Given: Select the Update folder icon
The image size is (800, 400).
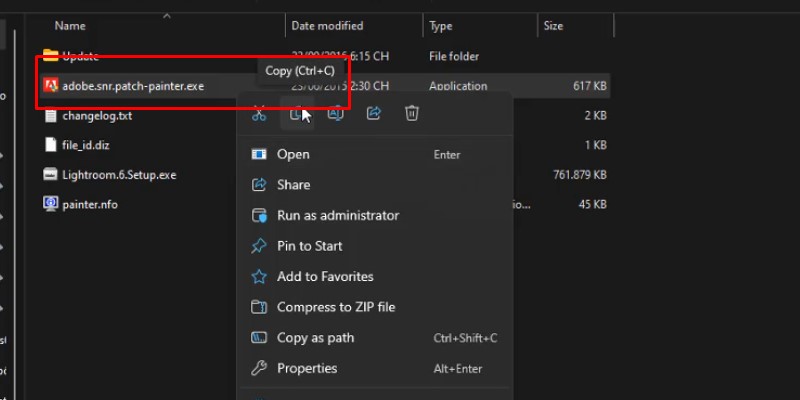Looking at the screenshot, I should (50, 56).
